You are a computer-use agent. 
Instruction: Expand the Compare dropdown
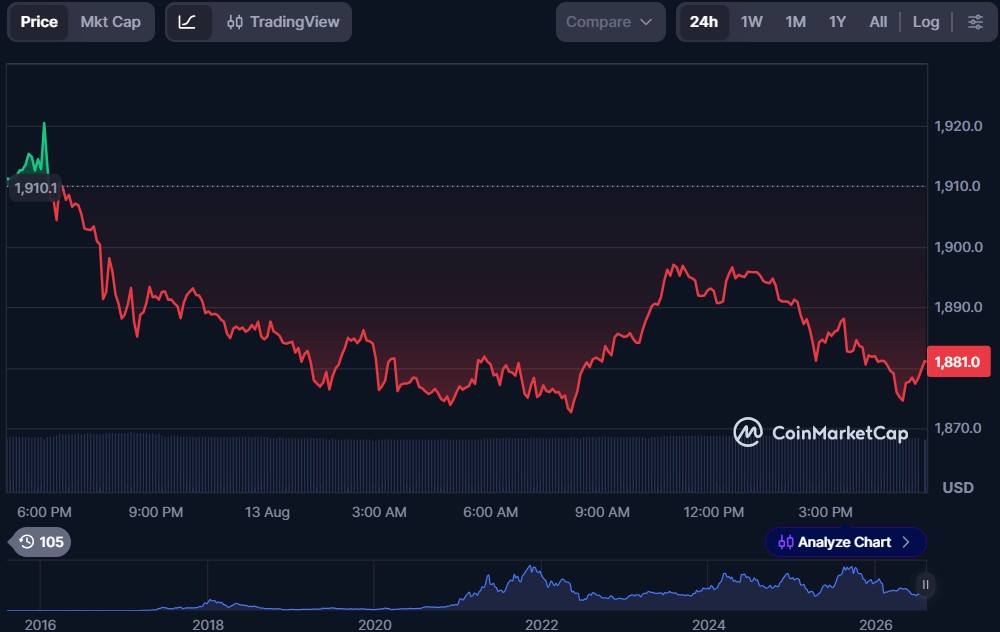[610, 22]
